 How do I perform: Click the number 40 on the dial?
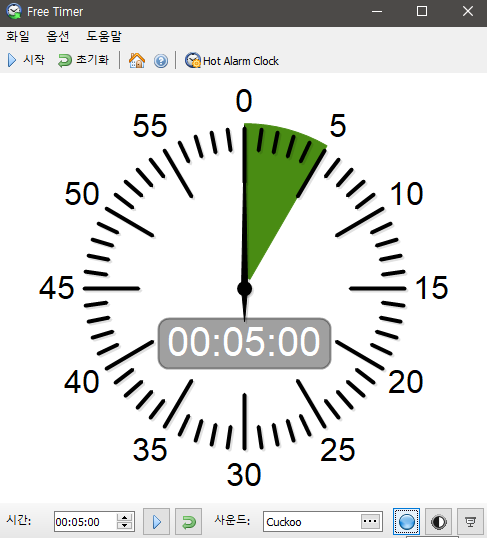pos(82,382)
